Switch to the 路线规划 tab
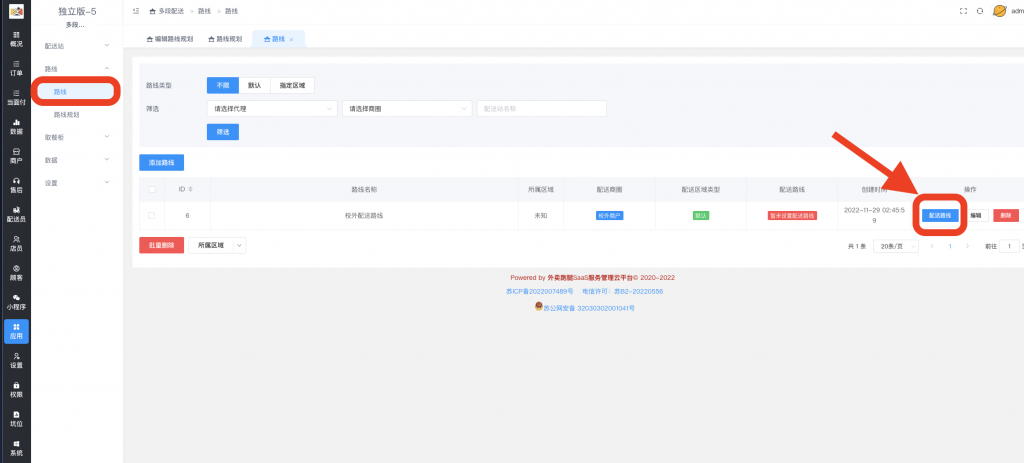 pyautogui.click(x=226, y=39)
